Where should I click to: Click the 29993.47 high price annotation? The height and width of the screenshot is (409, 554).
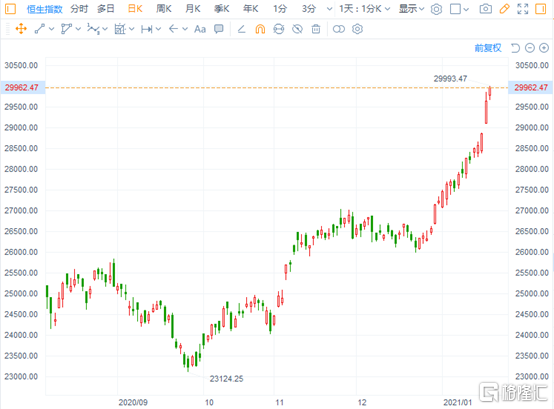click(x=450, y=79)
